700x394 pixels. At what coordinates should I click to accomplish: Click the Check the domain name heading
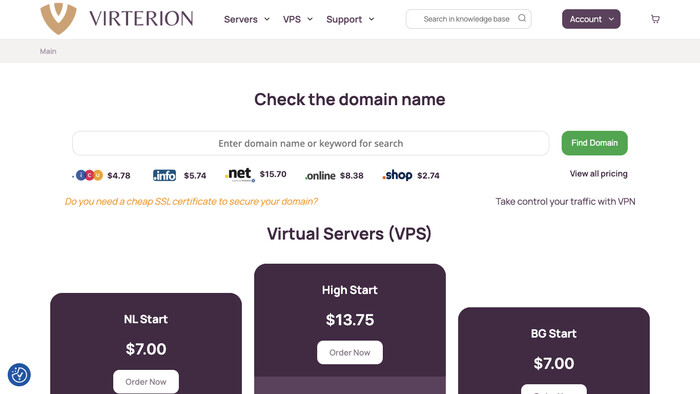350,99
